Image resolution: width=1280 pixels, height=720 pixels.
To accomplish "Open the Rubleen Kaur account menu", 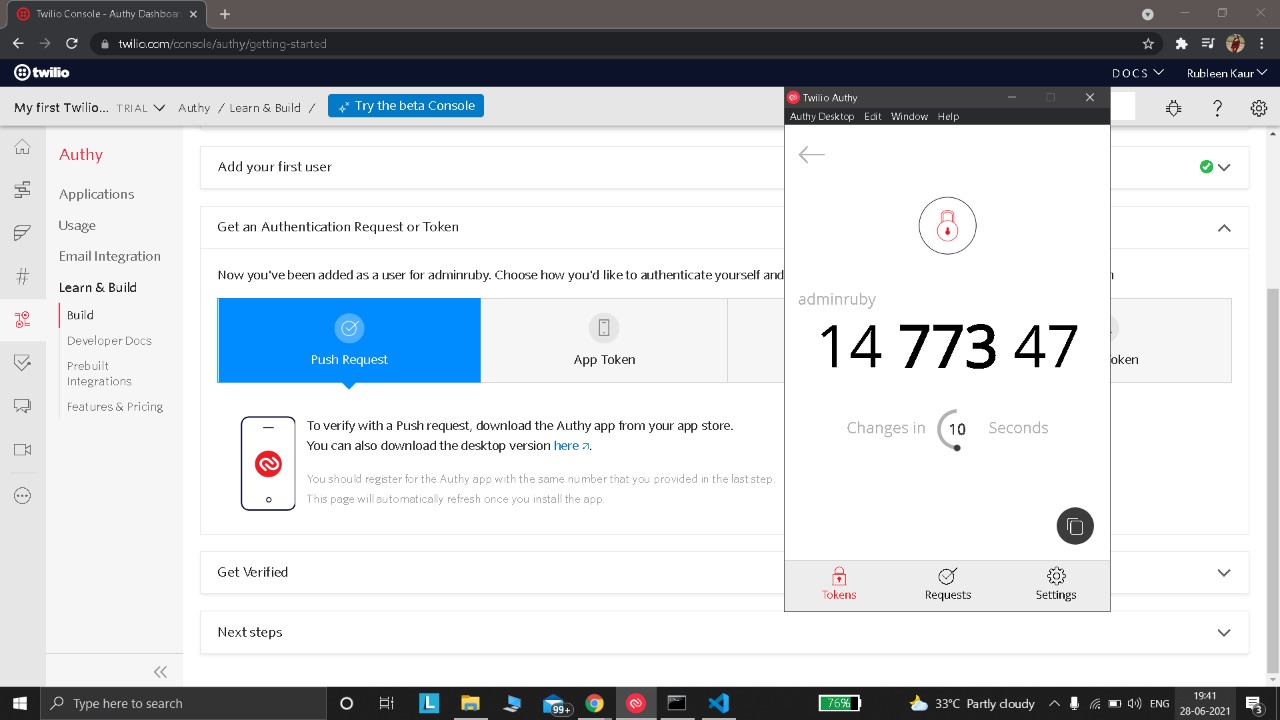I will [1227, 73].
